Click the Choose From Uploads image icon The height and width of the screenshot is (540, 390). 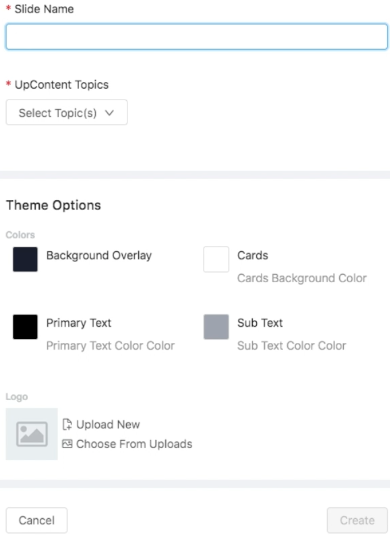(x=67, y=444)
